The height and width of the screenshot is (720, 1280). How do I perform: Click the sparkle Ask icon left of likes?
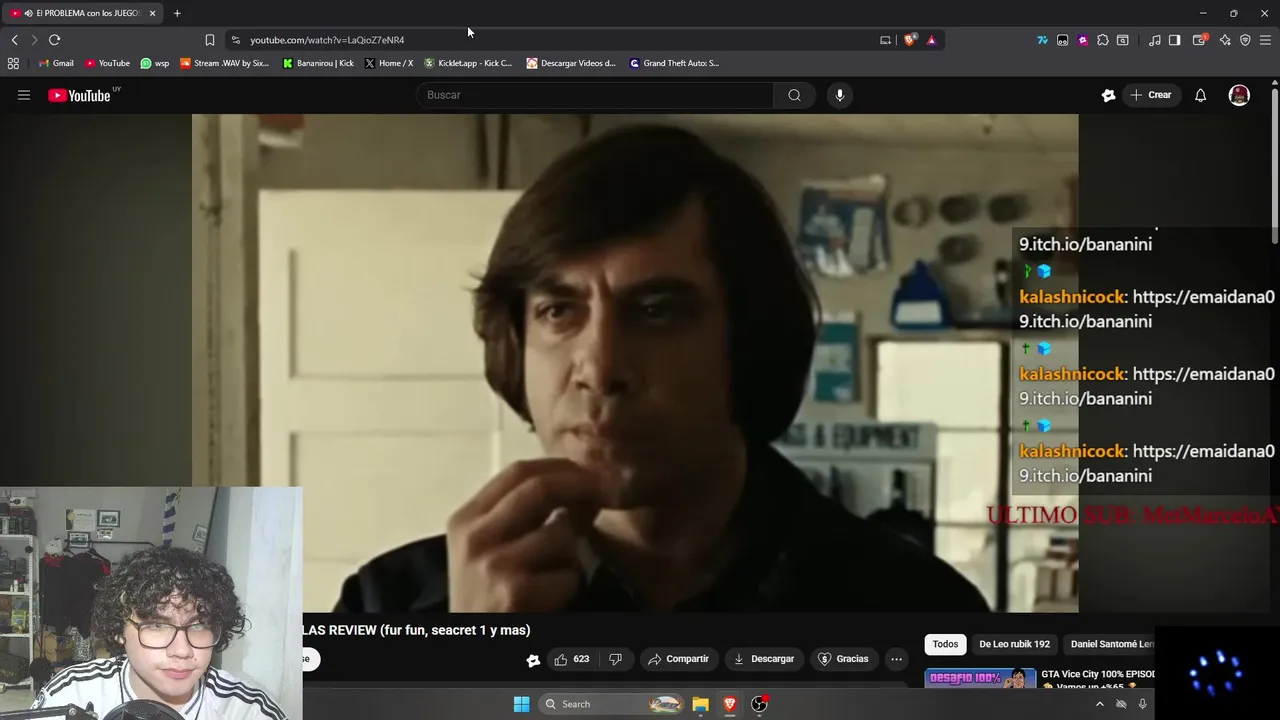tap(533, 659)
